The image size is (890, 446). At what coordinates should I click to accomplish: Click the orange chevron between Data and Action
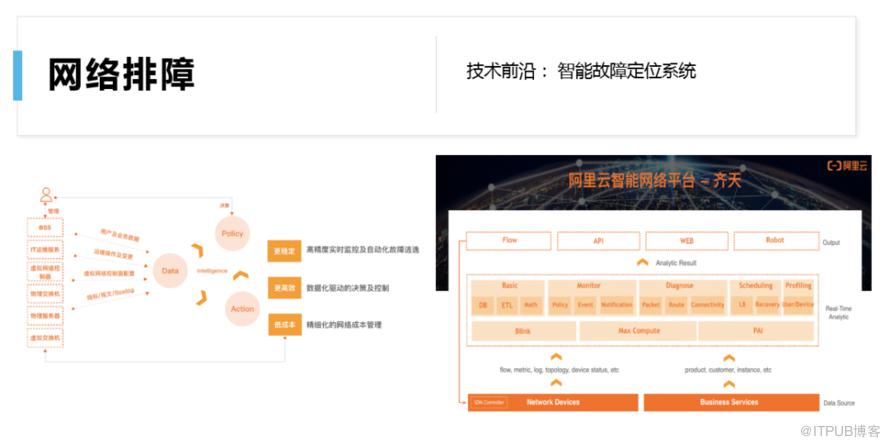201,297
